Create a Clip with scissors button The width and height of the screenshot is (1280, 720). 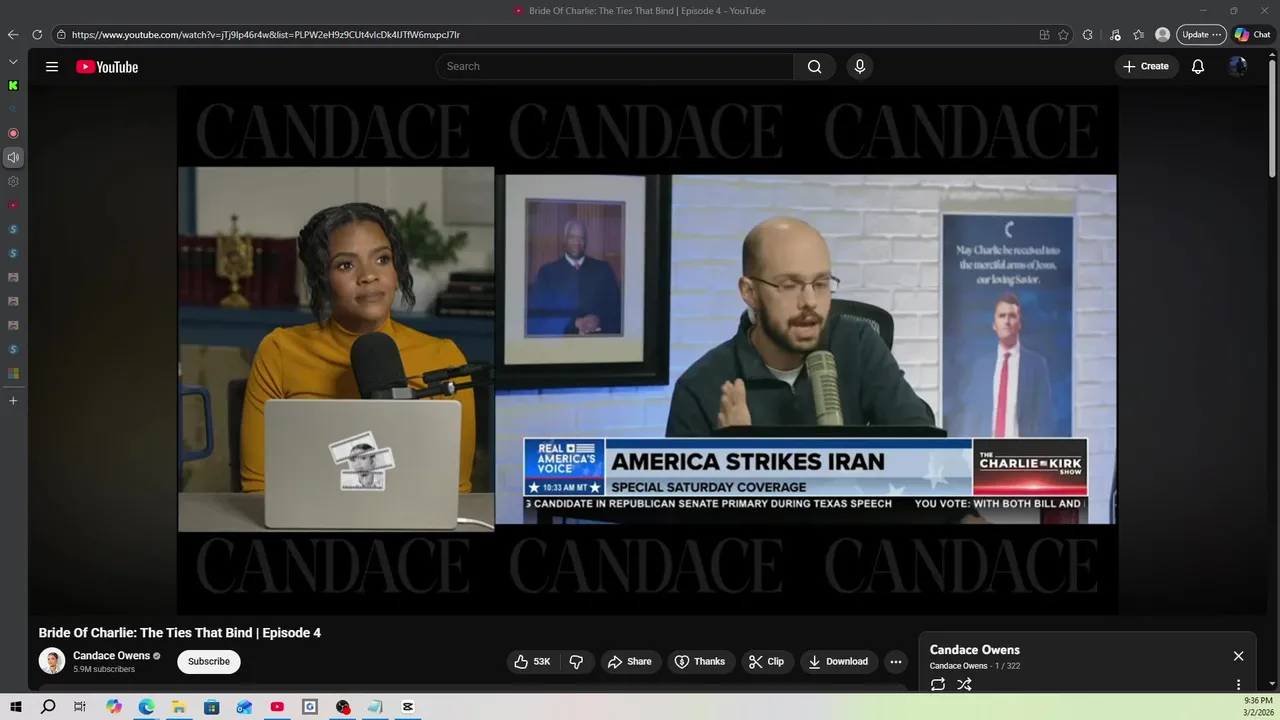pos(767,661)
